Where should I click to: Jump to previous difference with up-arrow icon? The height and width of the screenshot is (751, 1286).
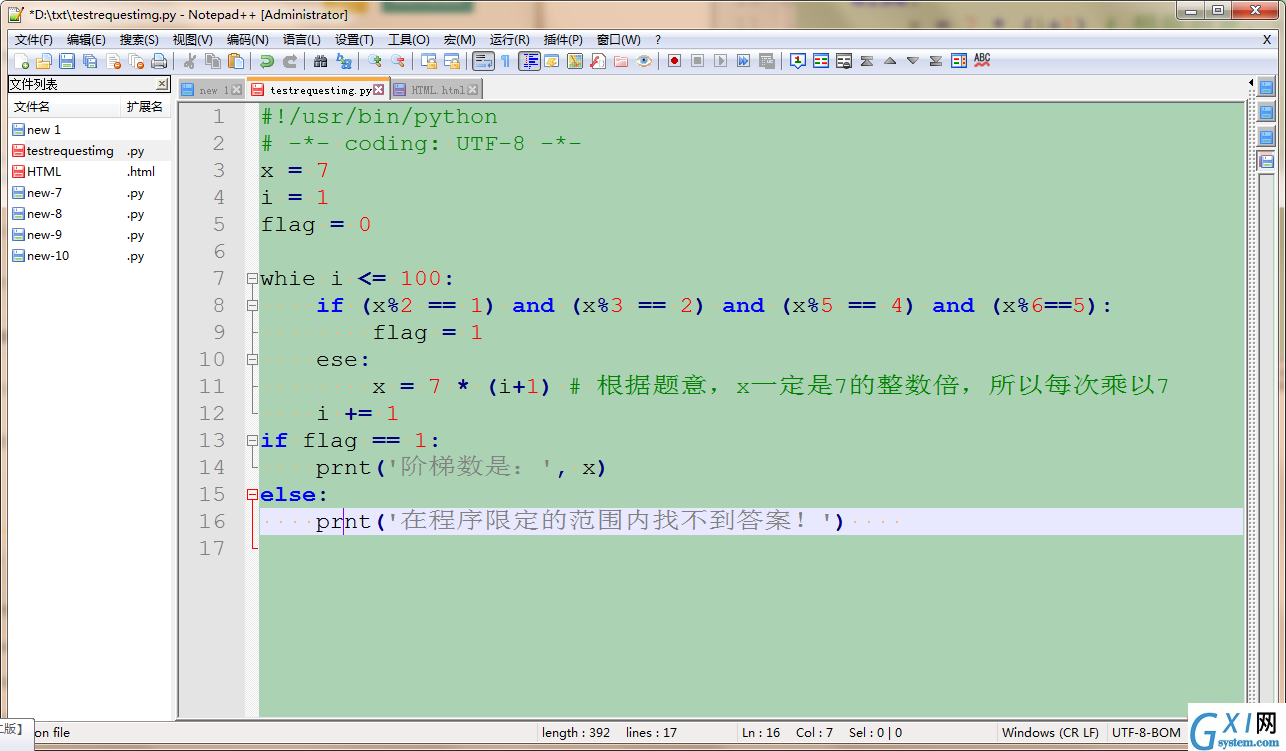889,61
